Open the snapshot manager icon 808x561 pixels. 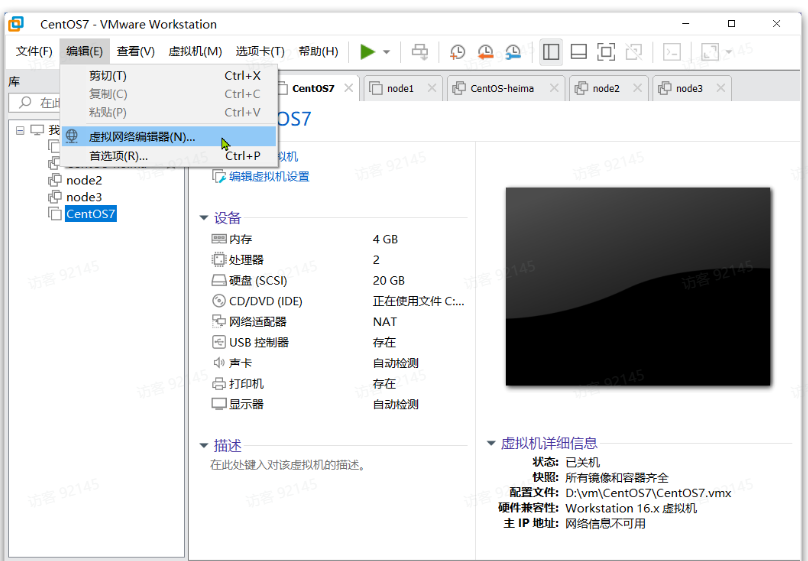tap(513, 52)
